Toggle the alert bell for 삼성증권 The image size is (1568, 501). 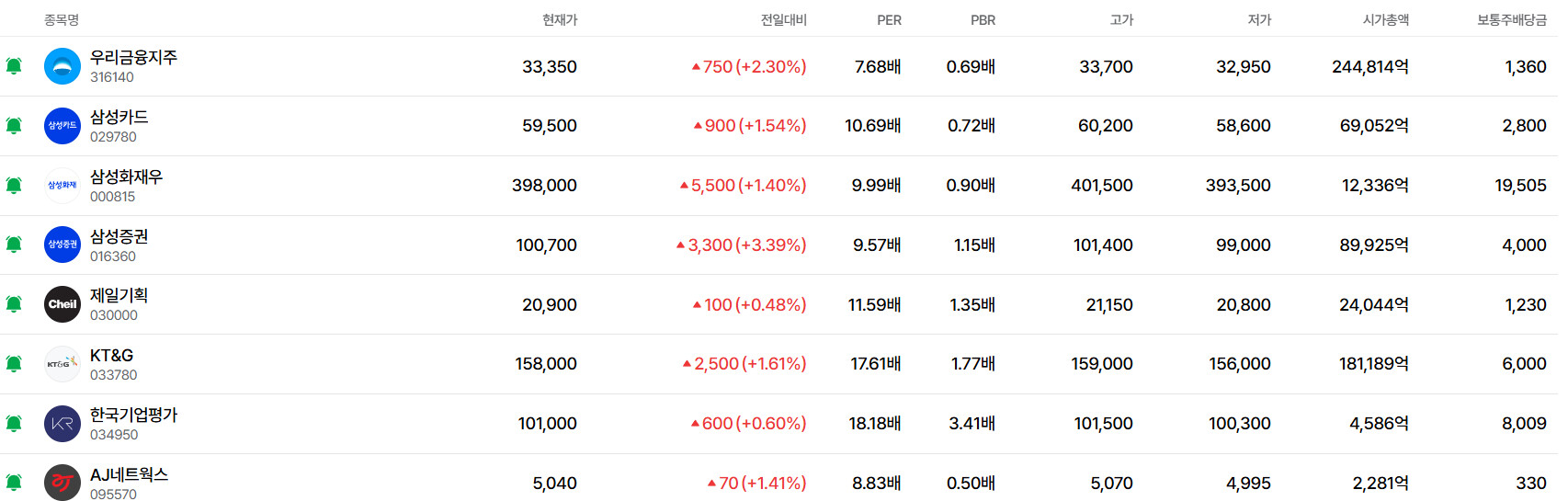coord(14,245)
